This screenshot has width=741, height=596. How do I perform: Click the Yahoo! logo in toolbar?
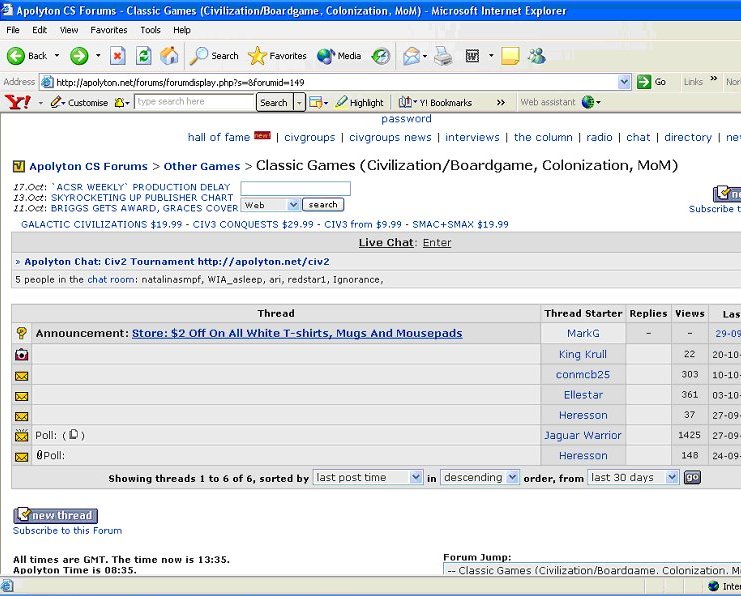point(17,102)
